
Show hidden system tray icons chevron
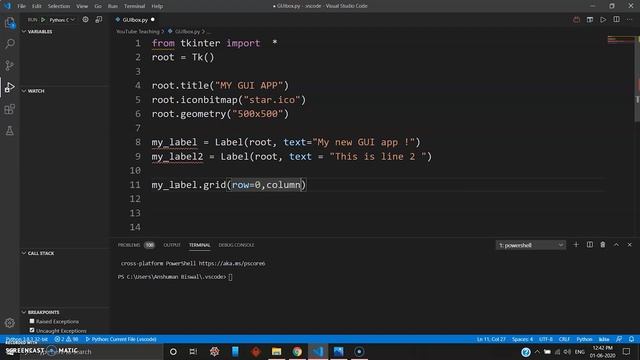(537, 351)
